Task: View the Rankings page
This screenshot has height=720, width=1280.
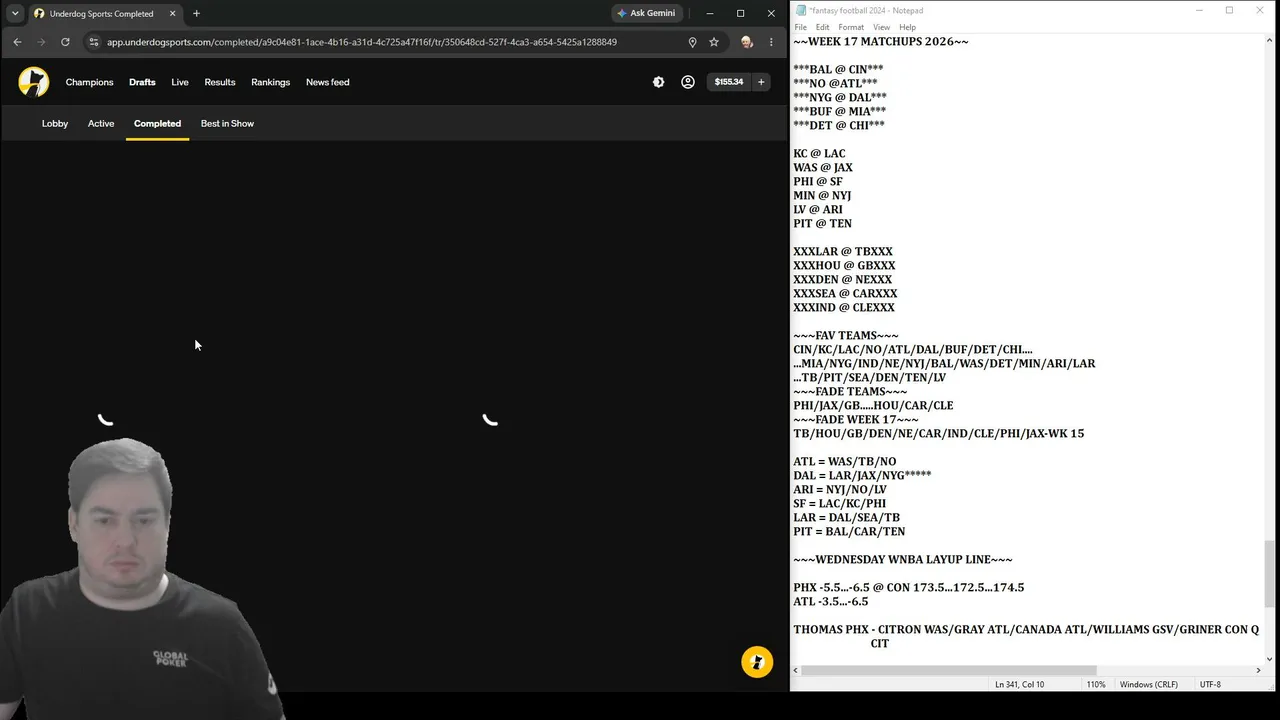Action: pos(271,82)
